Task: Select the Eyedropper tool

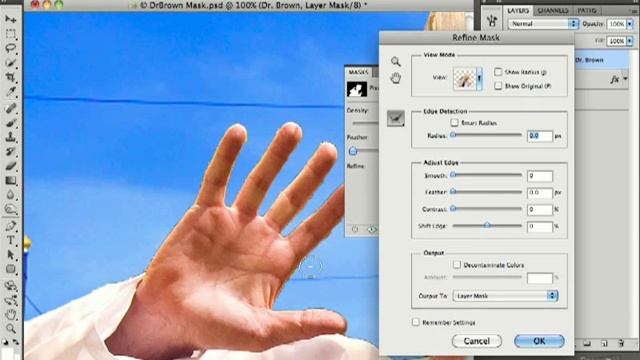Action: [11, 92]
